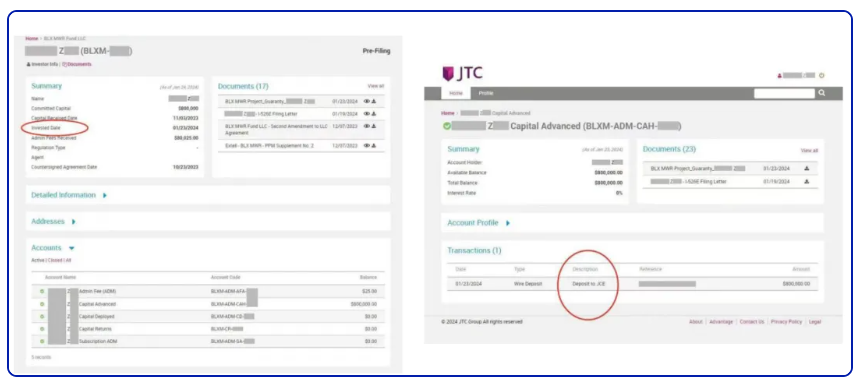The width and height of the screenshot is (862, 389).
Task: Switch to the Profile tab
Action: click(x=485, y=93)
